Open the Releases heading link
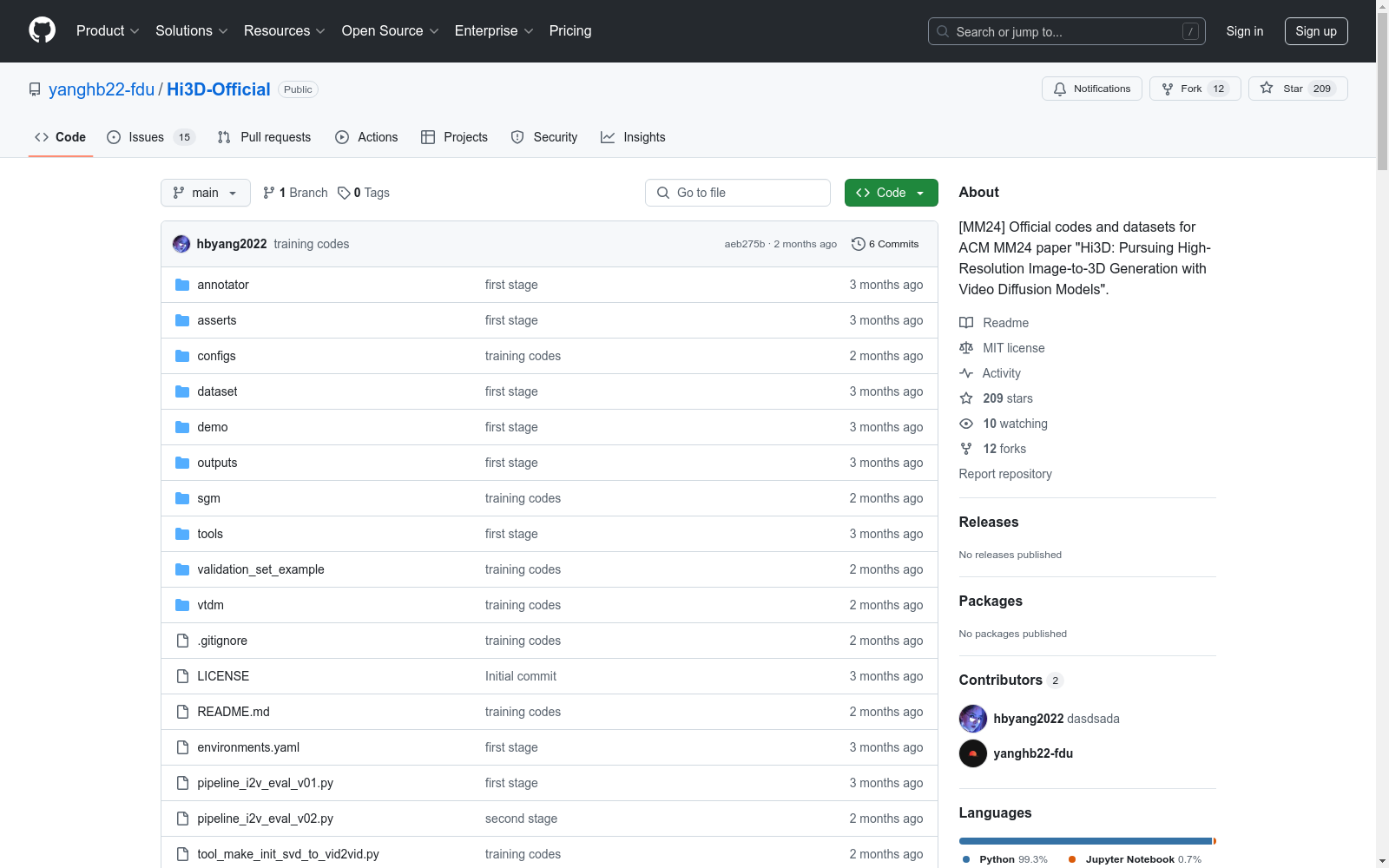This screenshot has height=868, width=1389. tap(989, 522)
